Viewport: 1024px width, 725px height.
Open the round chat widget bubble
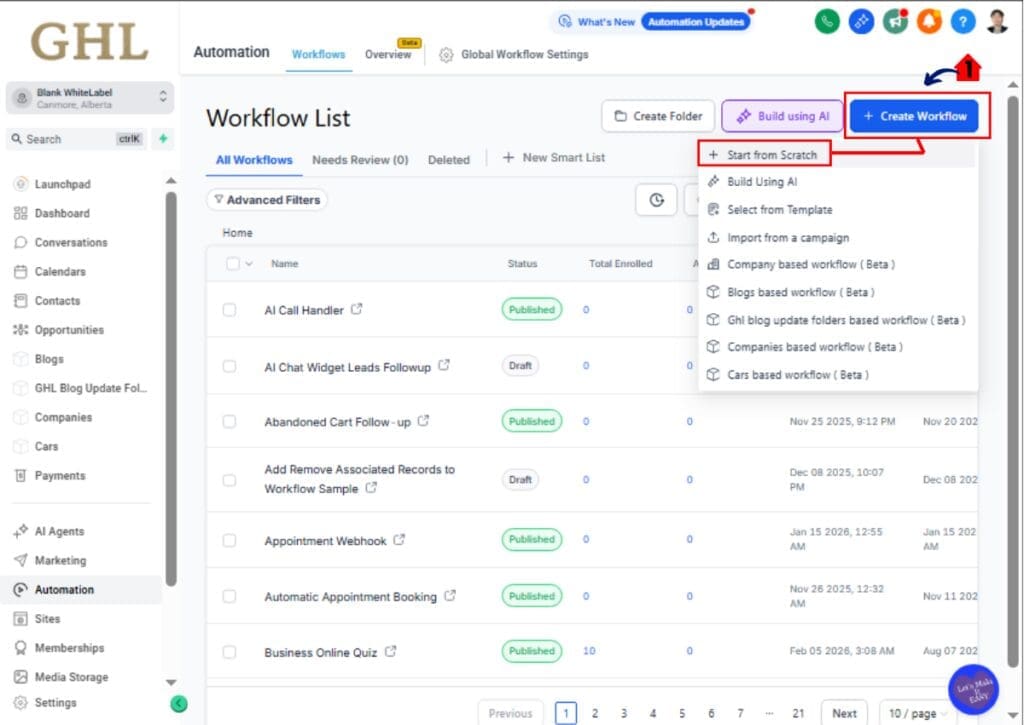pos(974,689)
